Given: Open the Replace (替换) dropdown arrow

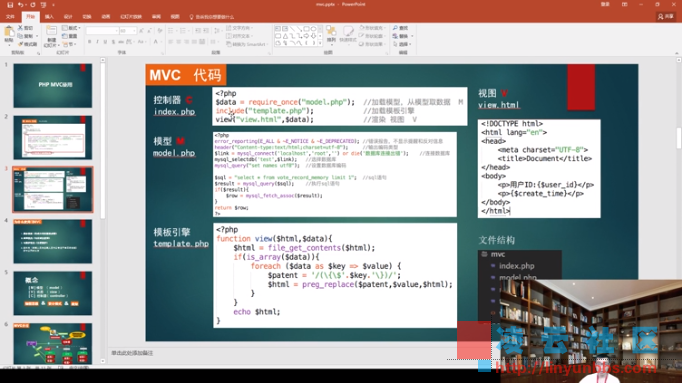Looking at the screenshot, I should coord(412,36).
